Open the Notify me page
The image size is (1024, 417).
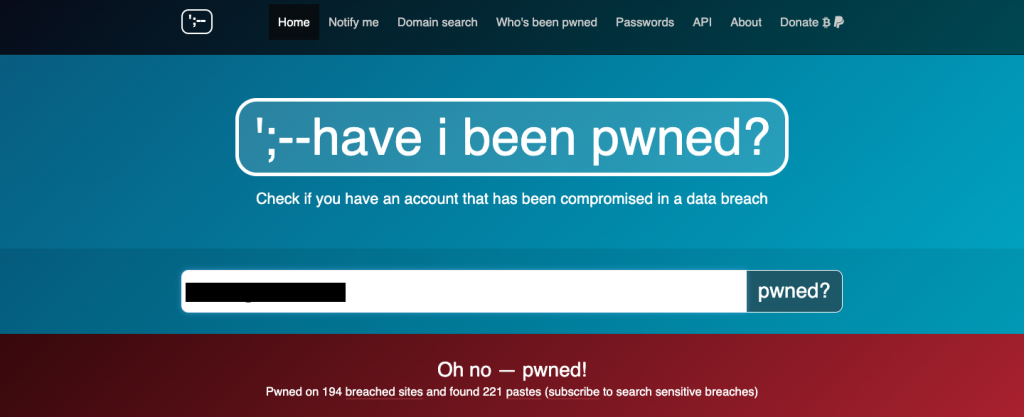tap(353, 22)
